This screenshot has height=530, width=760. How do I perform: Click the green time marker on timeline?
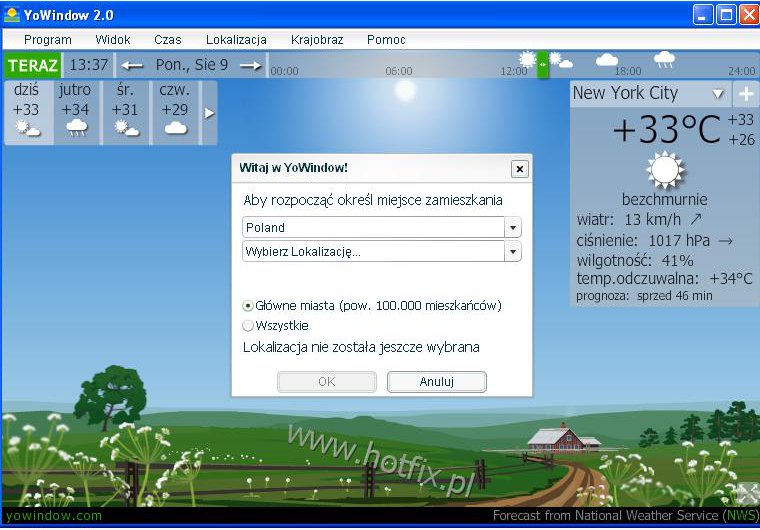point(542,64)
